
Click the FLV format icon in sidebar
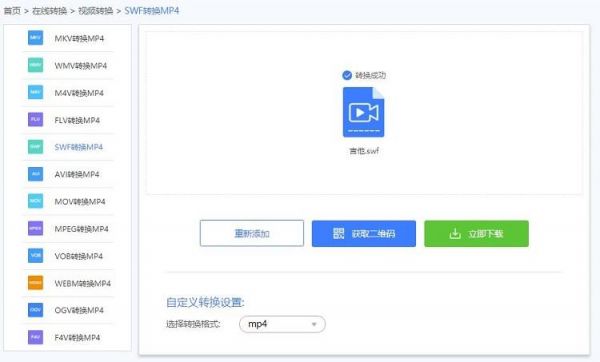[35, 119]
